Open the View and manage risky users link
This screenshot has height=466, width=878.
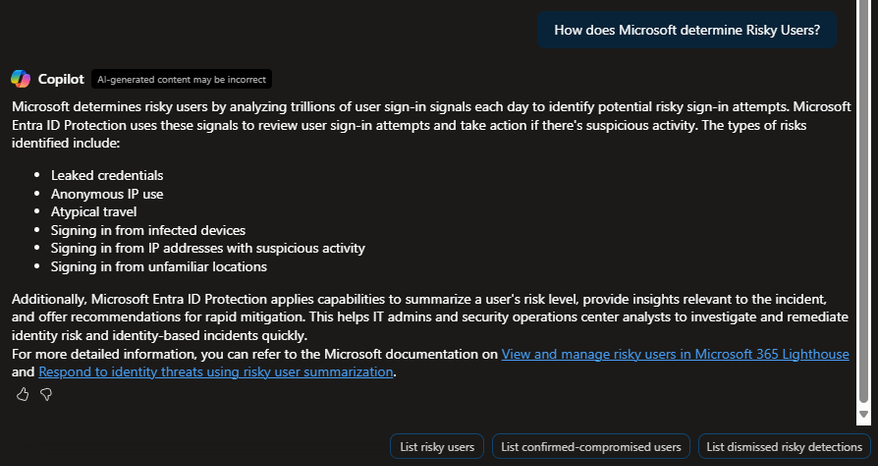coord(675,354)
